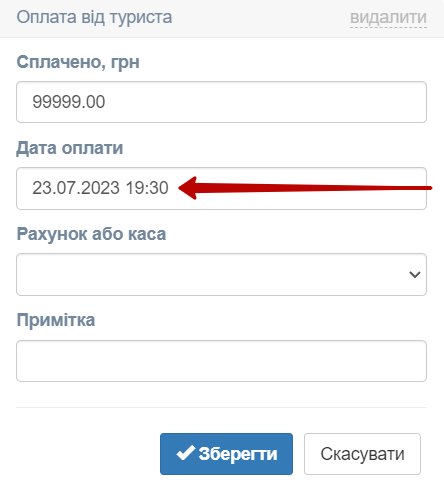The height and width of the screenshot is (491, 444).
Task: Click the 99999.00 value text
Action: click(x=69, y=102)
